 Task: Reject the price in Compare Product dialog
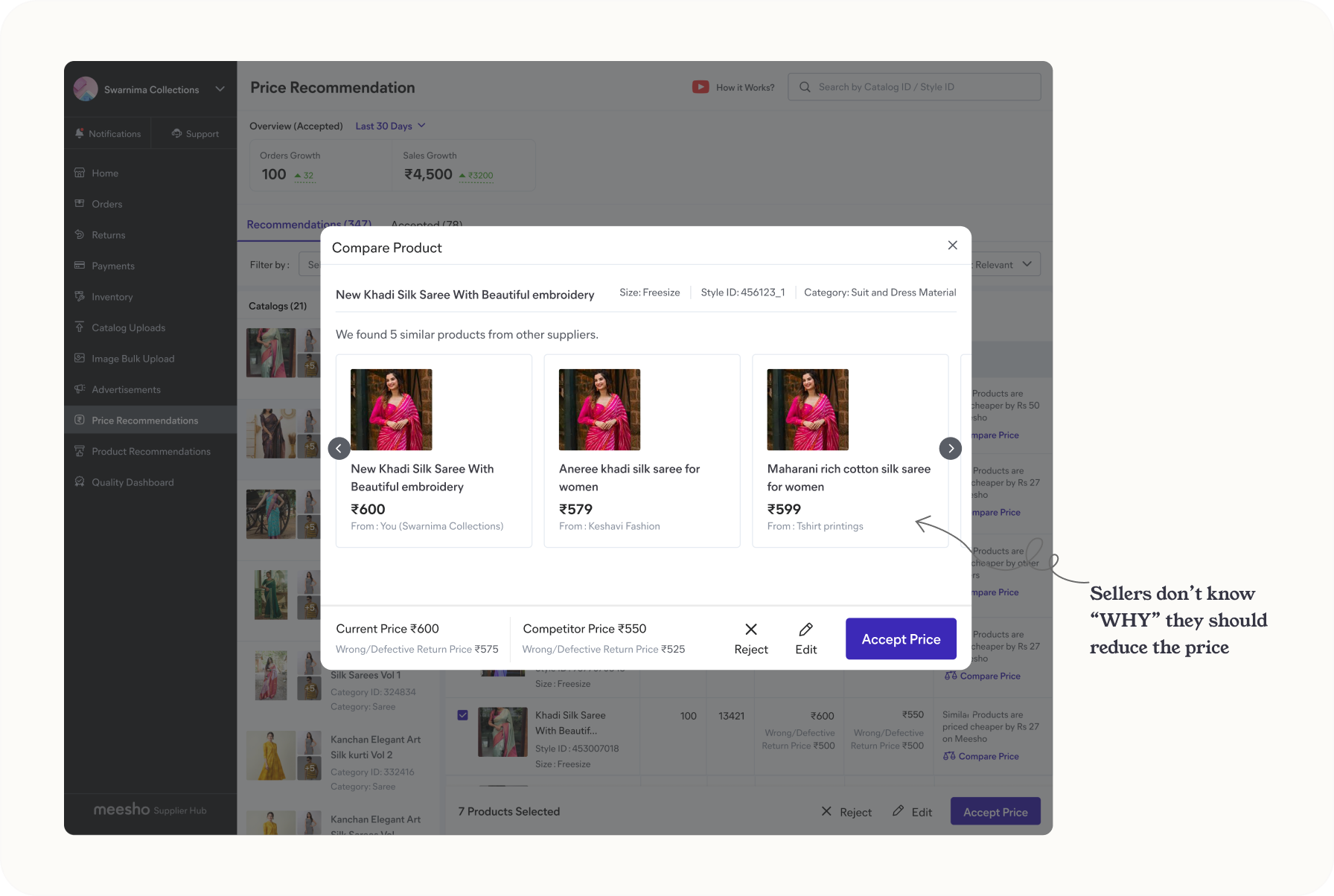[751, 639]
